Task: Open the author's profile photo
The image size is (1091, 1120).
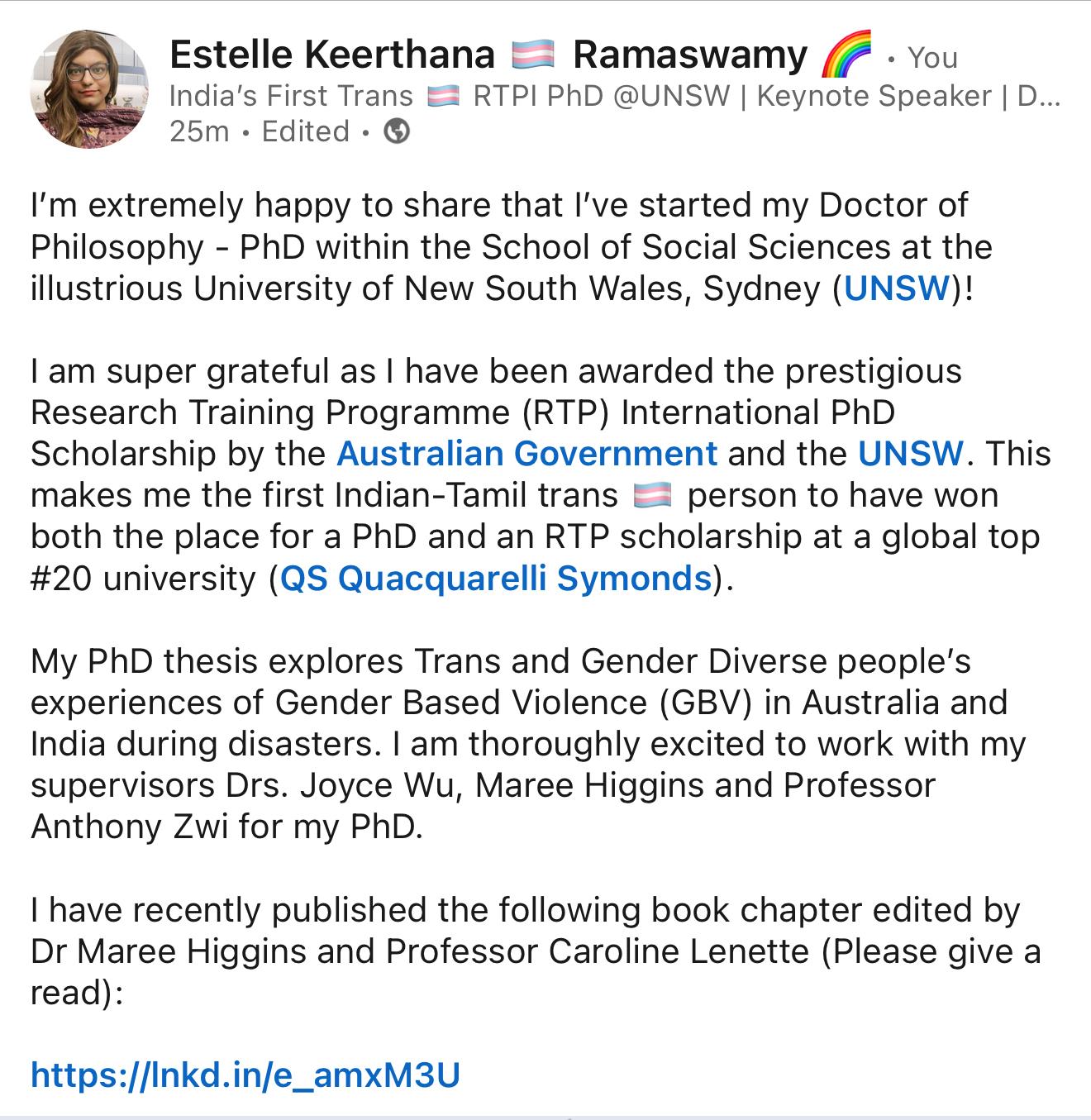Action: (89, 89)
